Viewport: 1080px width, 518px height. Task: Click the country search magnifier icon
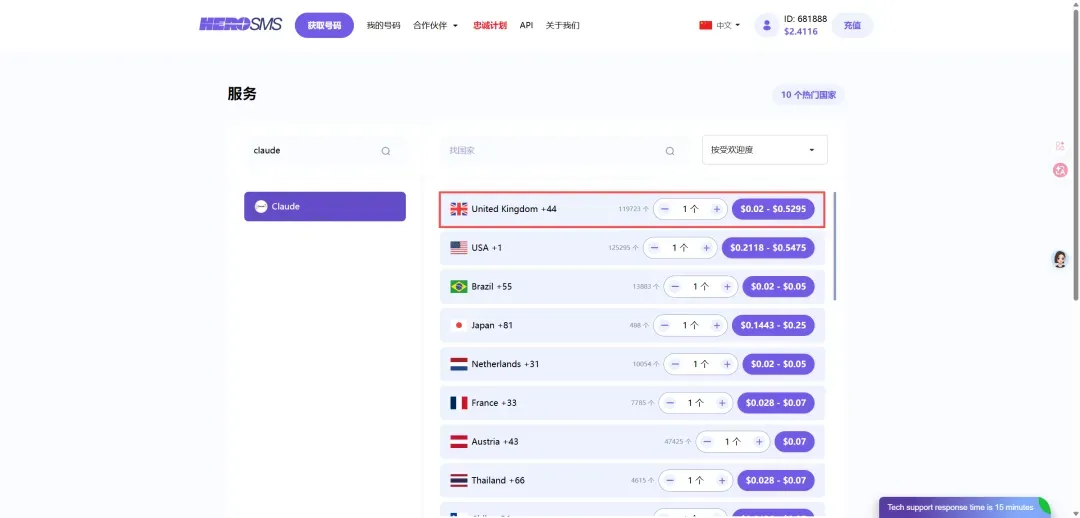pos(670,151)
